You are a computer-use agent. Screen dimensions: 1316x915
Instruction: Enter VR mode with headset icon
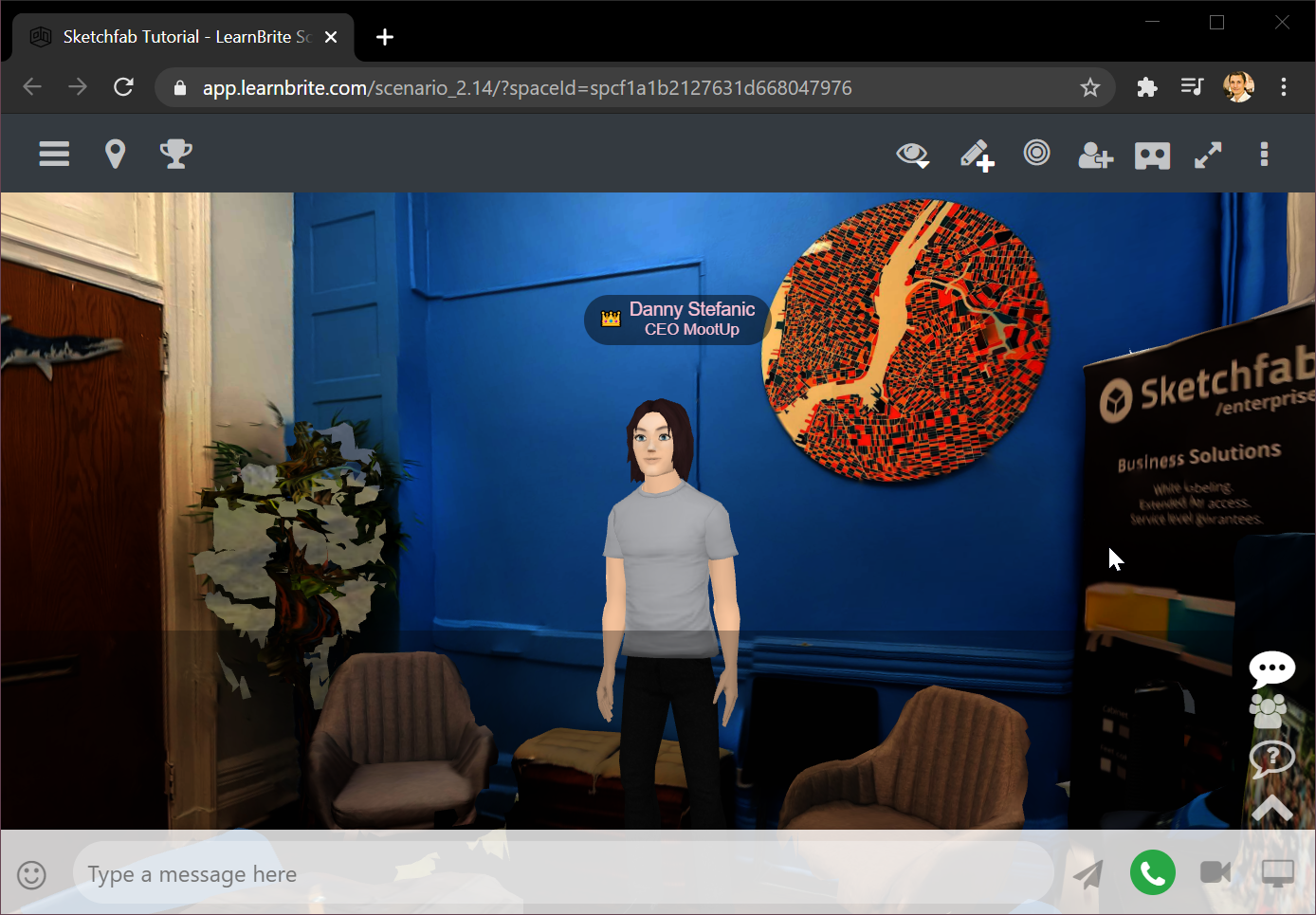pos(1152,156)
